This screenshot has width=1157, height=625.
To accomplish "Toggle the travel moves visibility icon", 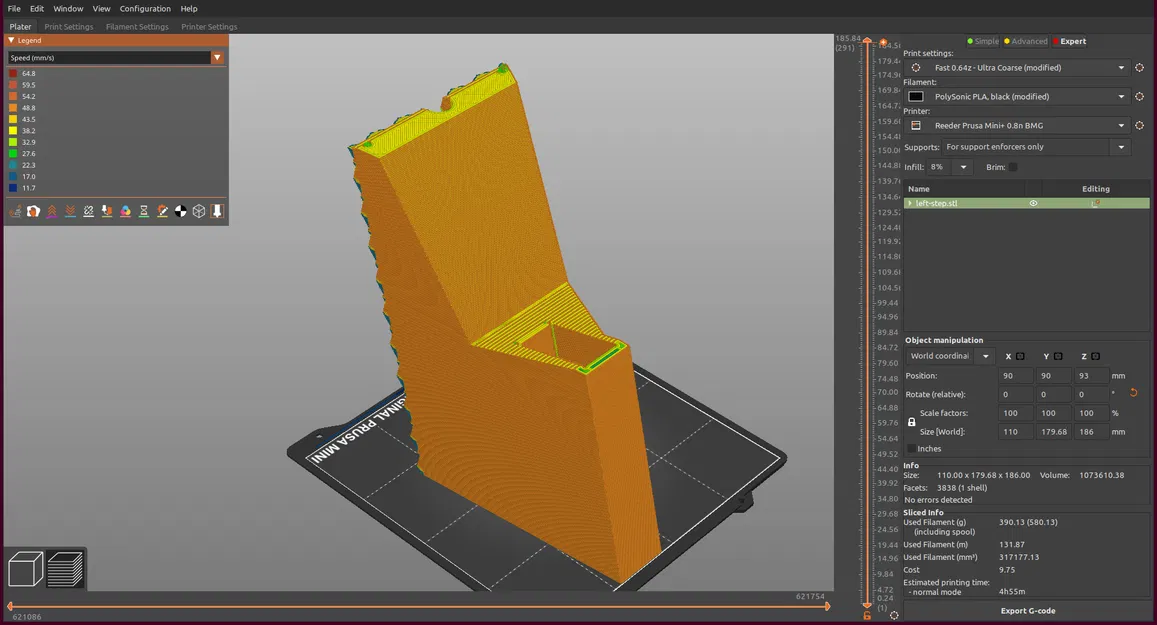I will [x=15, y=211].
